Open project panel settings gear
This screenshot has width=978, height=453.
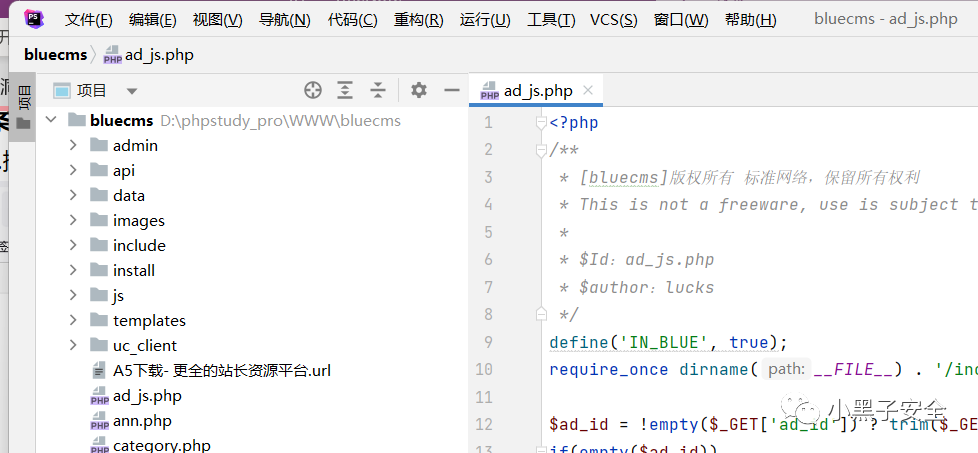point(419,90)
